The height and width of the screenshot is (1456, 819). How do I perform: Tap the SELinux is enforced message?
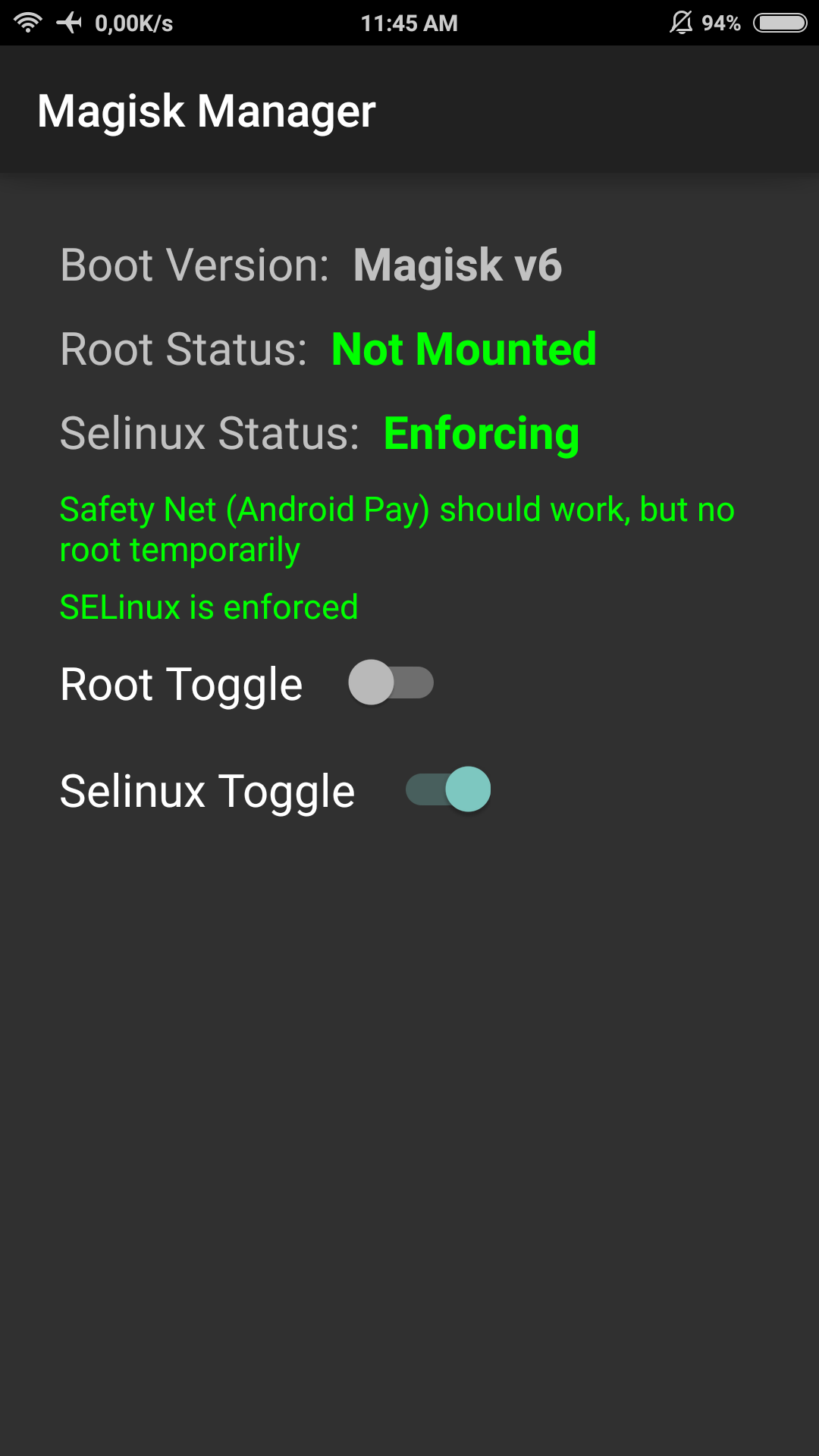click(x=209, y=607)
